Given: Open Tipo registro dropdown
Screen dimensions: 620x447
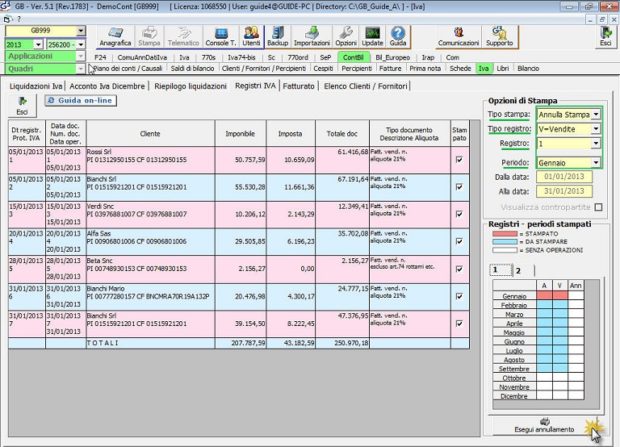Looking at the screenshot, I should coord(595,129).
